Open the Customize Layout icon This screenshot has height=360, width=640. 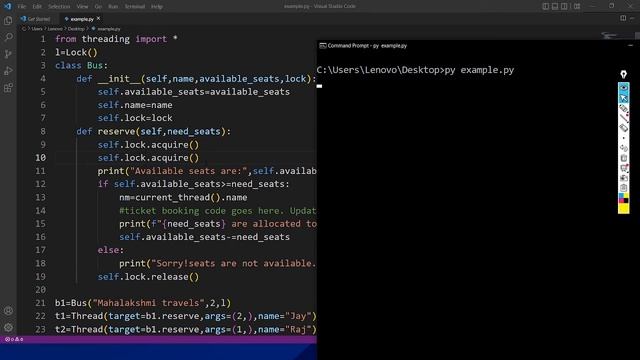click(577, 6)
